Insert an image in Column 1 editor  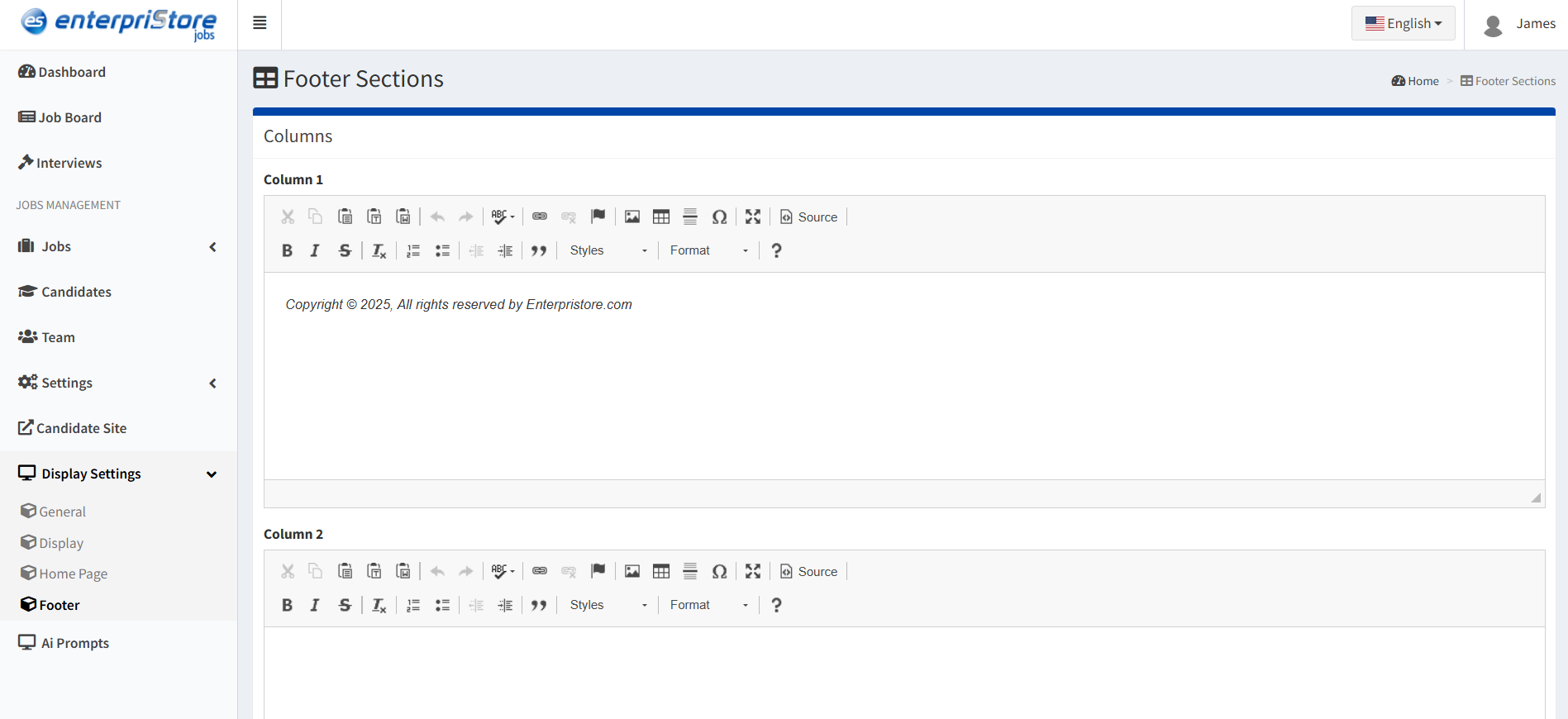click(x=632, y=217)
